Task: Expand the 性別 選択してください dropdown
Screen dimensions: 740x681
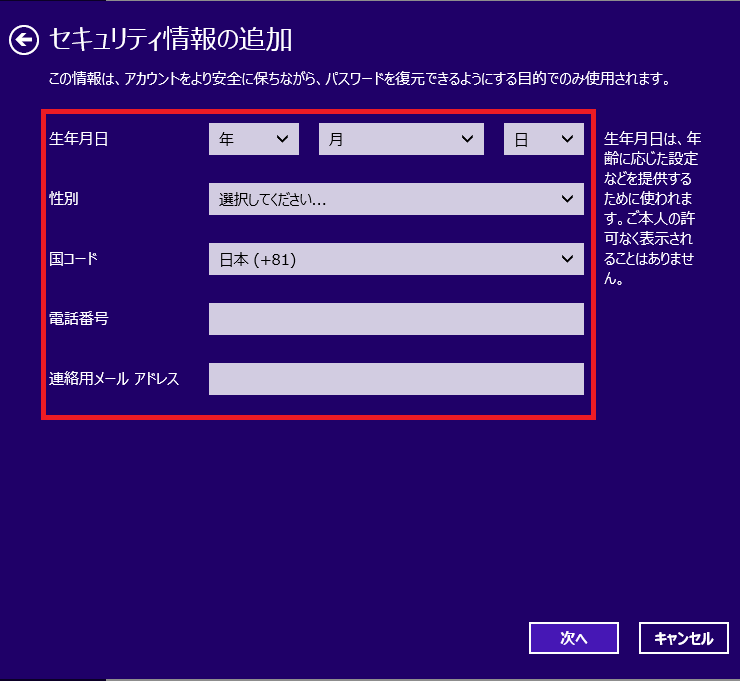Action: click(x=396, y=199)
